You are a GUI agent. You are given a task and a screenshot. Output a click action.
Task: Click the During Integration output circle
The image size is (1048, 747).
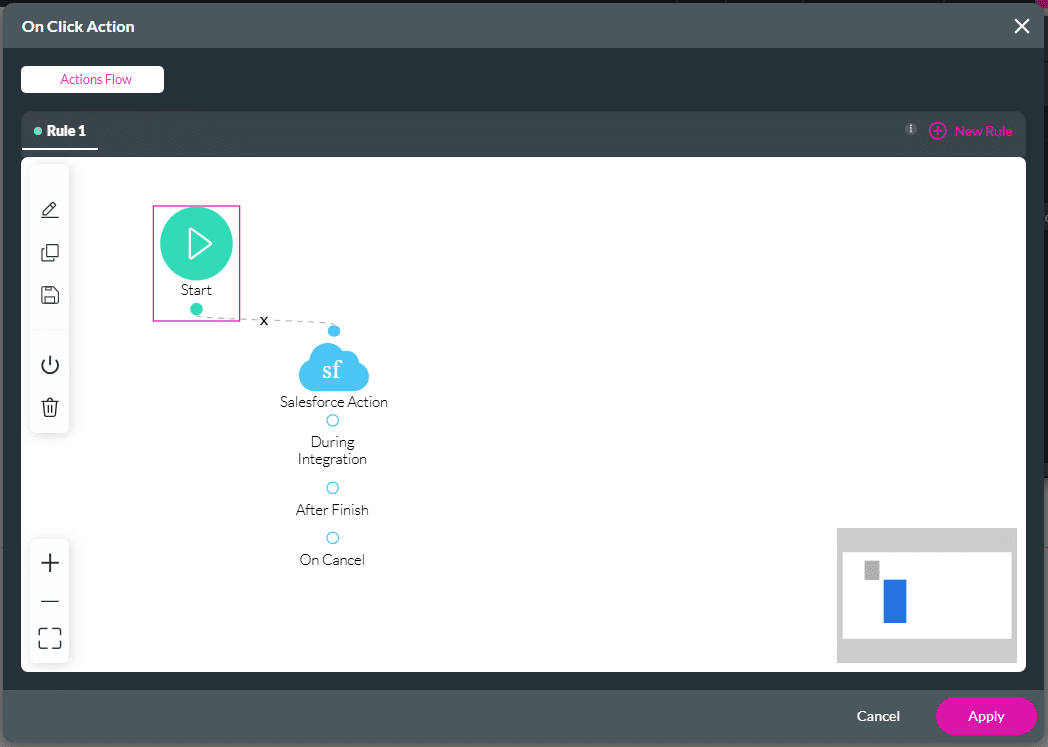pos(333,421)
